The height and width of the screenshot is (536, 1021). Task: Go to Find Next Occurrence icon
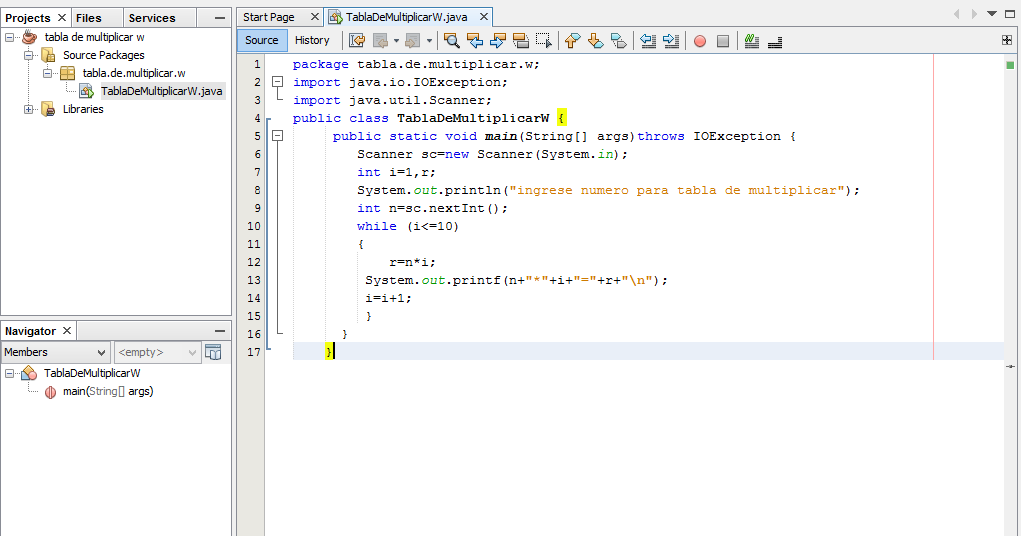click(497, 40)
